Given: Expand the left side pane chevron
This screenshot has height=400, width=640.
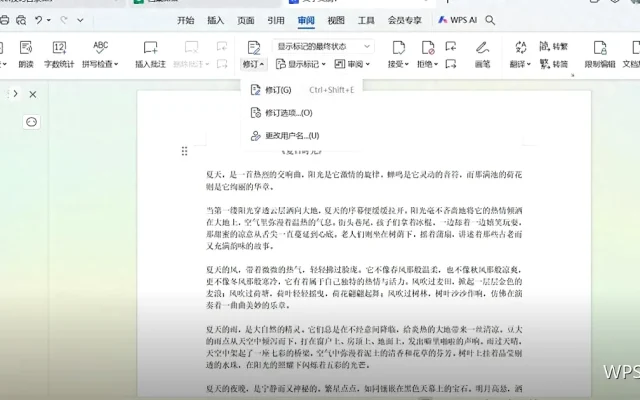Looking at the screenshot, I should 15,94.
